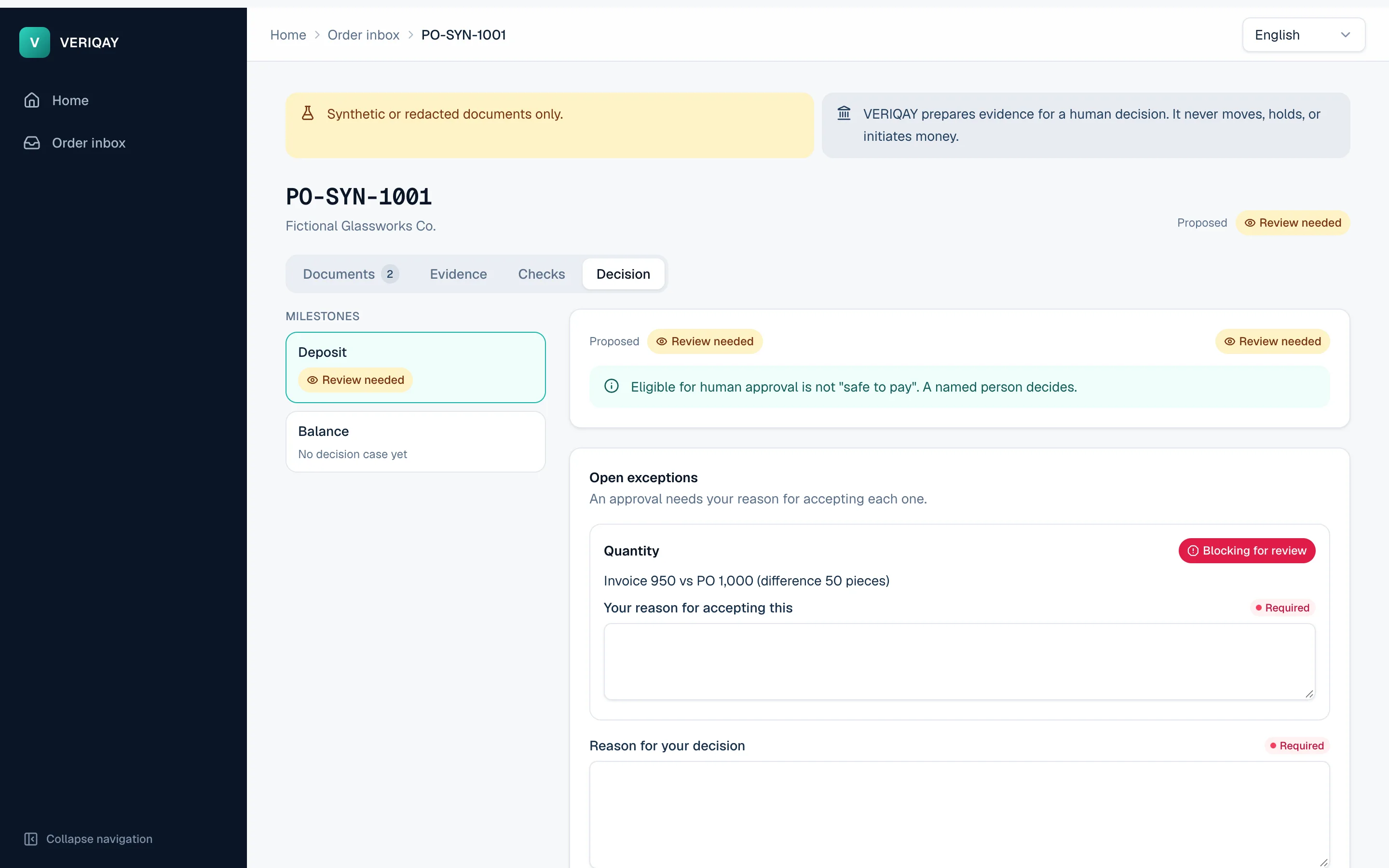Click Required tag beside Reason for your decision
The image size is (1389, 868).
pyautogui.click(x=1296, y=745)
